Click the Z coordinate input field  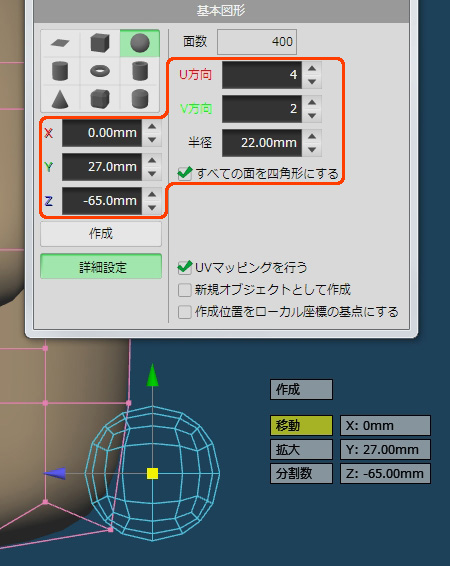click(102, 201)
